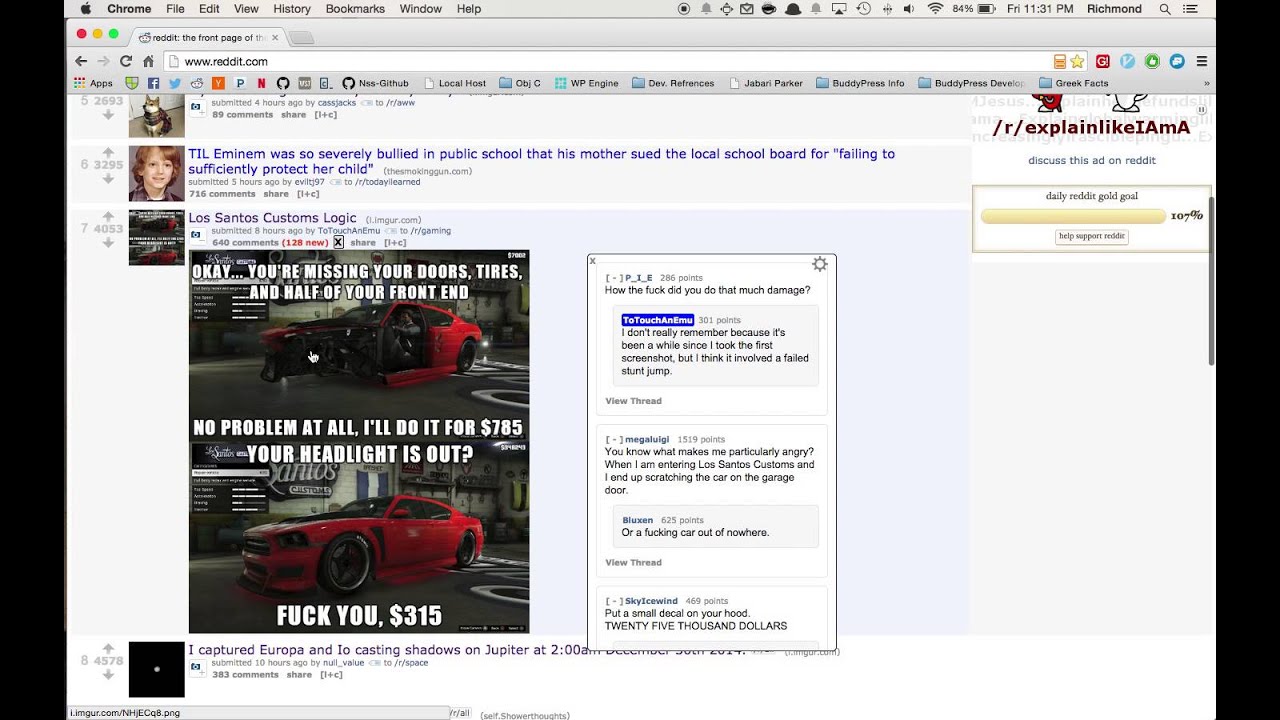This screenshot has width=1280, height=720.
Task: Open Chrome hamburger menu
Action: pyautogui.click(x=1201, y=61)
